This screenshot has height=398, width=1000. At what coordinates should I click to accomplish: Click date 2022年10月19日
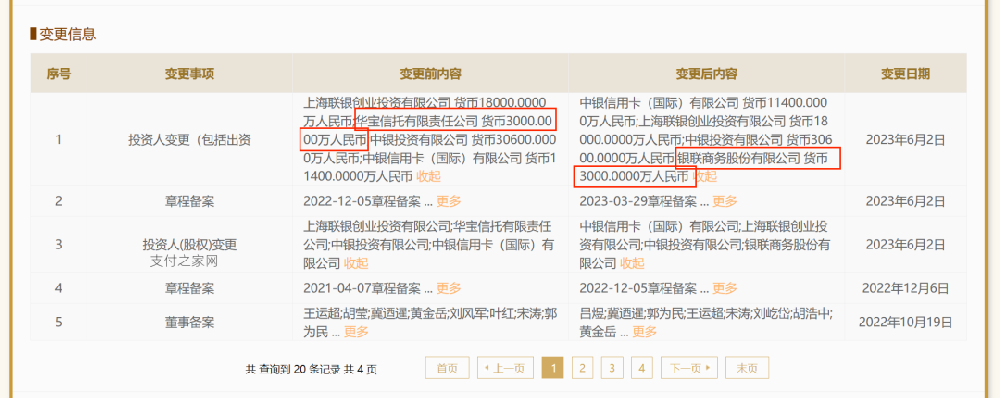coord(906,322)
